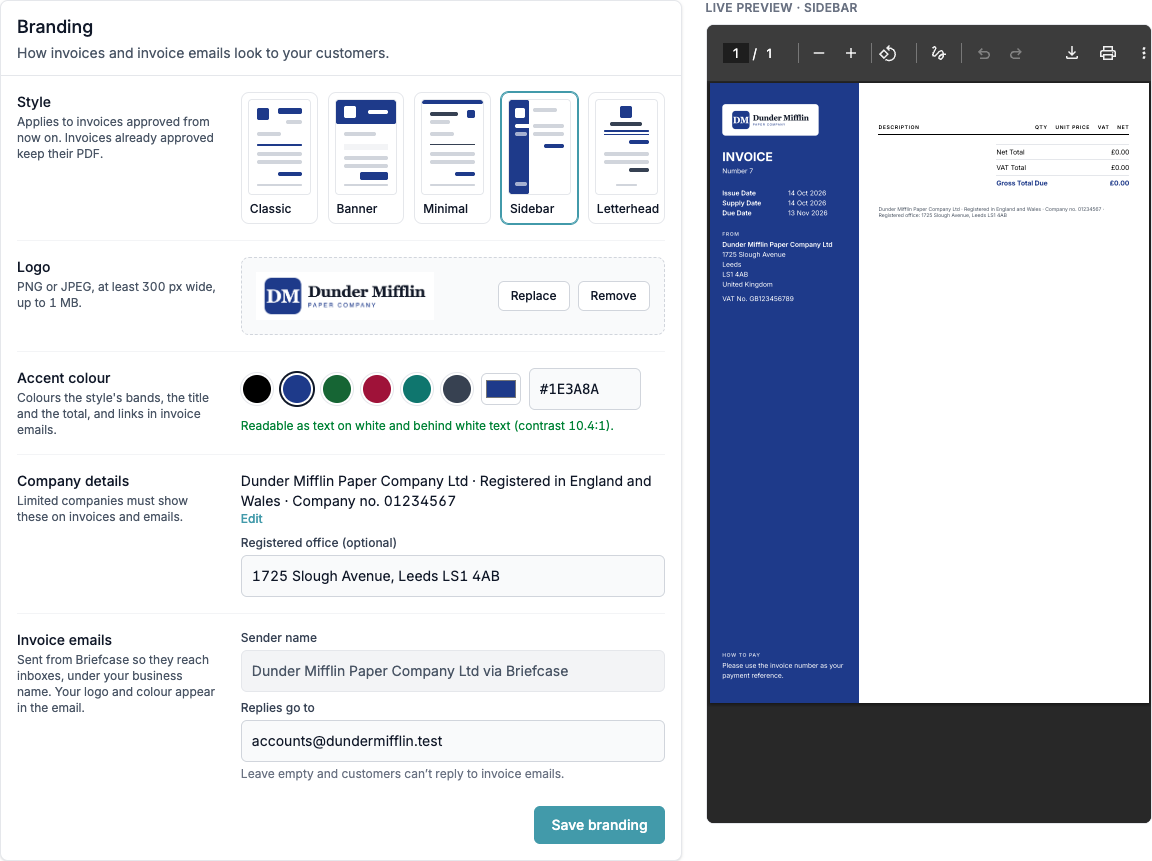Click the INVOICE title in the preview
This screenshot has height=861, width=1152.
[x=747, y=157]
